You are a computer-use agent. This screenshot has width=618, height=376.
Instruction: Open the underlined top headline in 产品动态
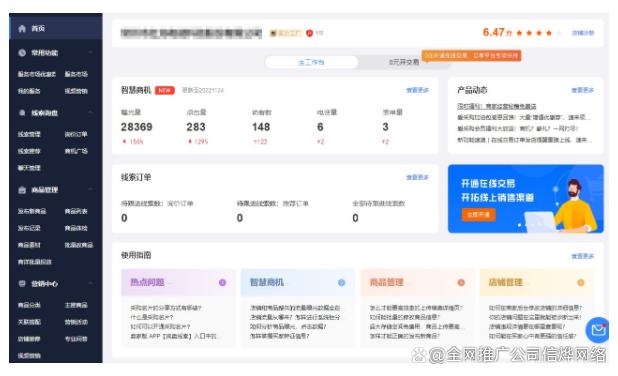point(497,106)
